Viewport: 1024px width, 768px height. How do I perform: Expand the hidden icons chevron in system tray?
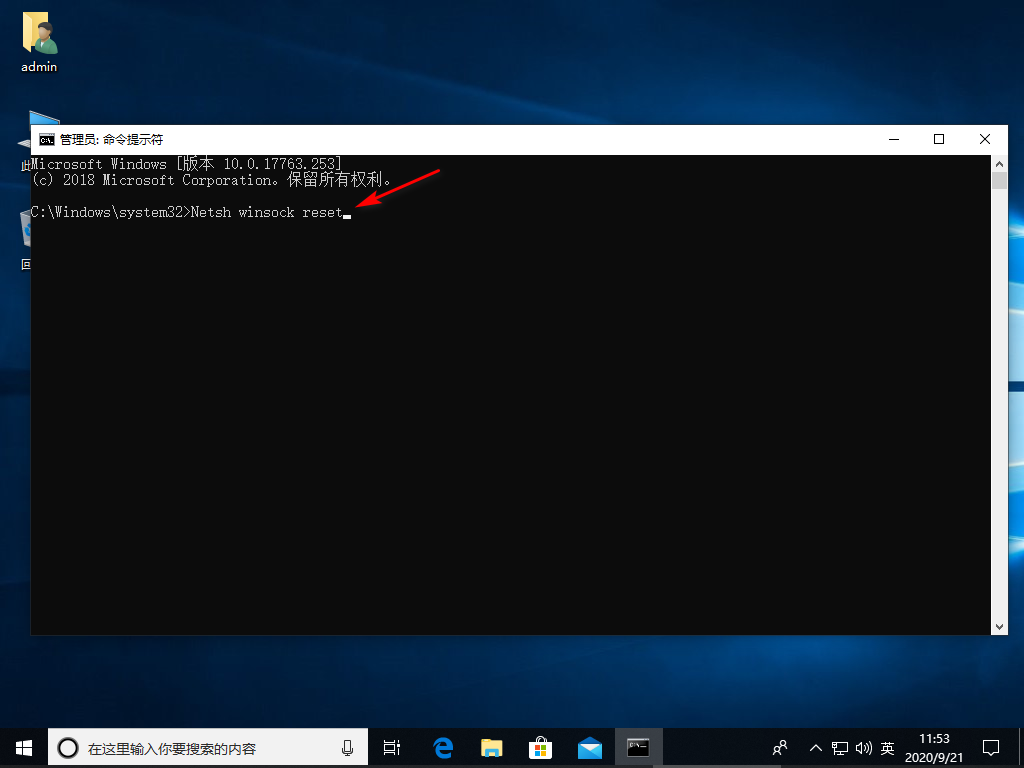click(x=816, y=747)
